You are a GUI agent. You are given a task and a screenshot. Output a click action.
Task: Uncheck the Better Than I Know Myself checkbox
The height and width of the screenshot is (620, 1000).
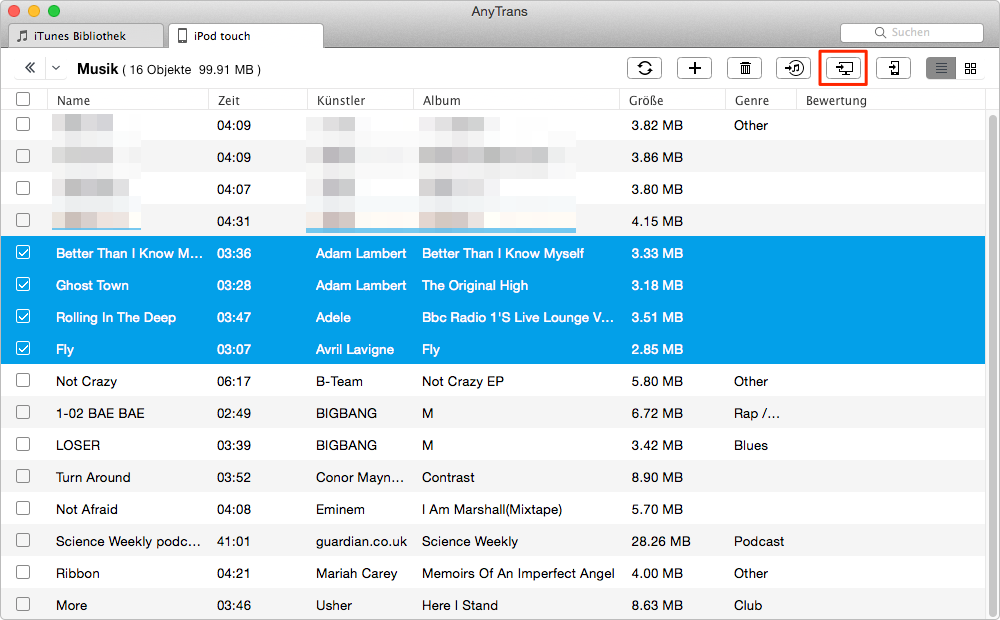tap(23, 253)
